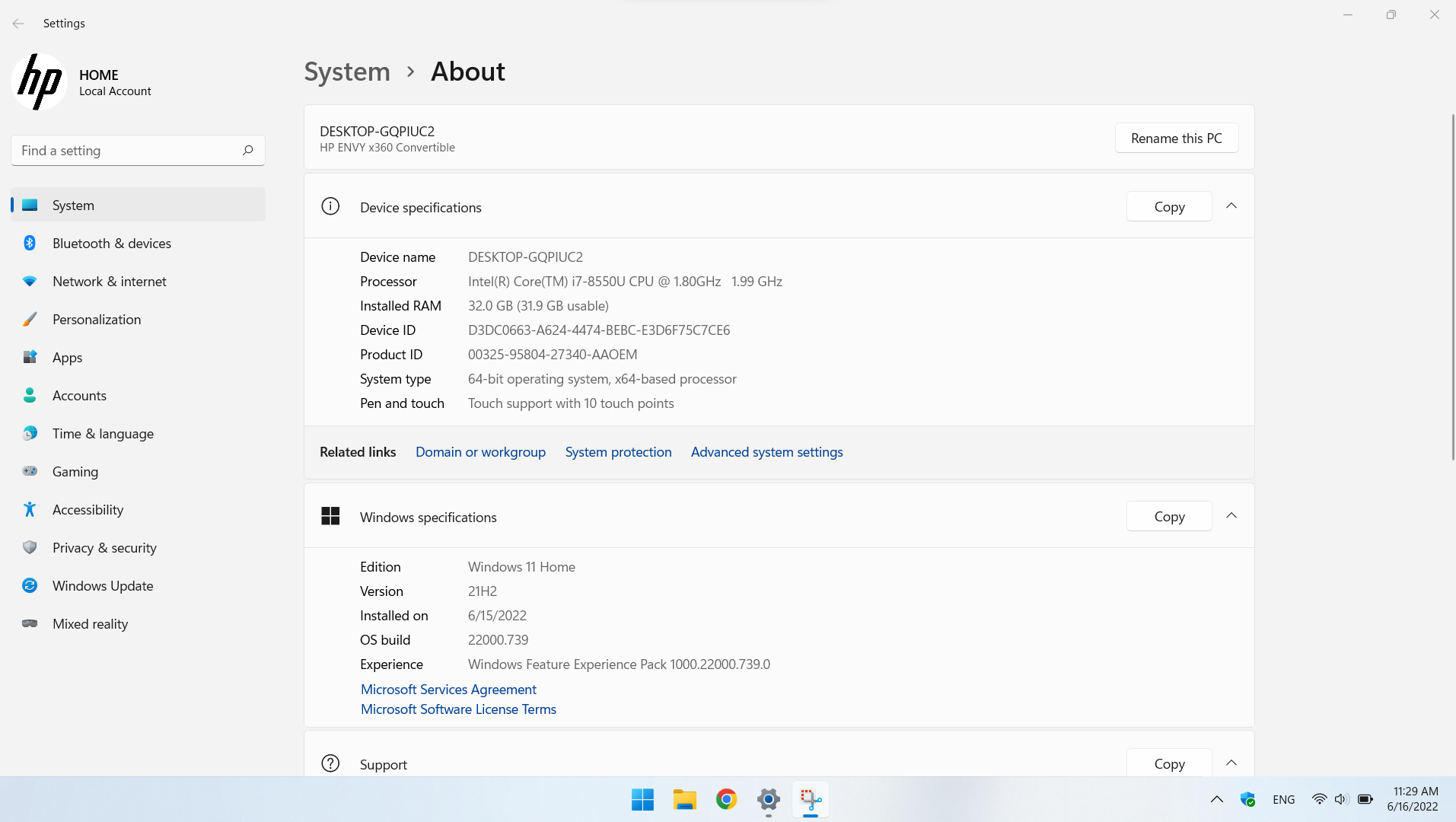Open System protection link

pyautogui.click(x=618, y=451)
